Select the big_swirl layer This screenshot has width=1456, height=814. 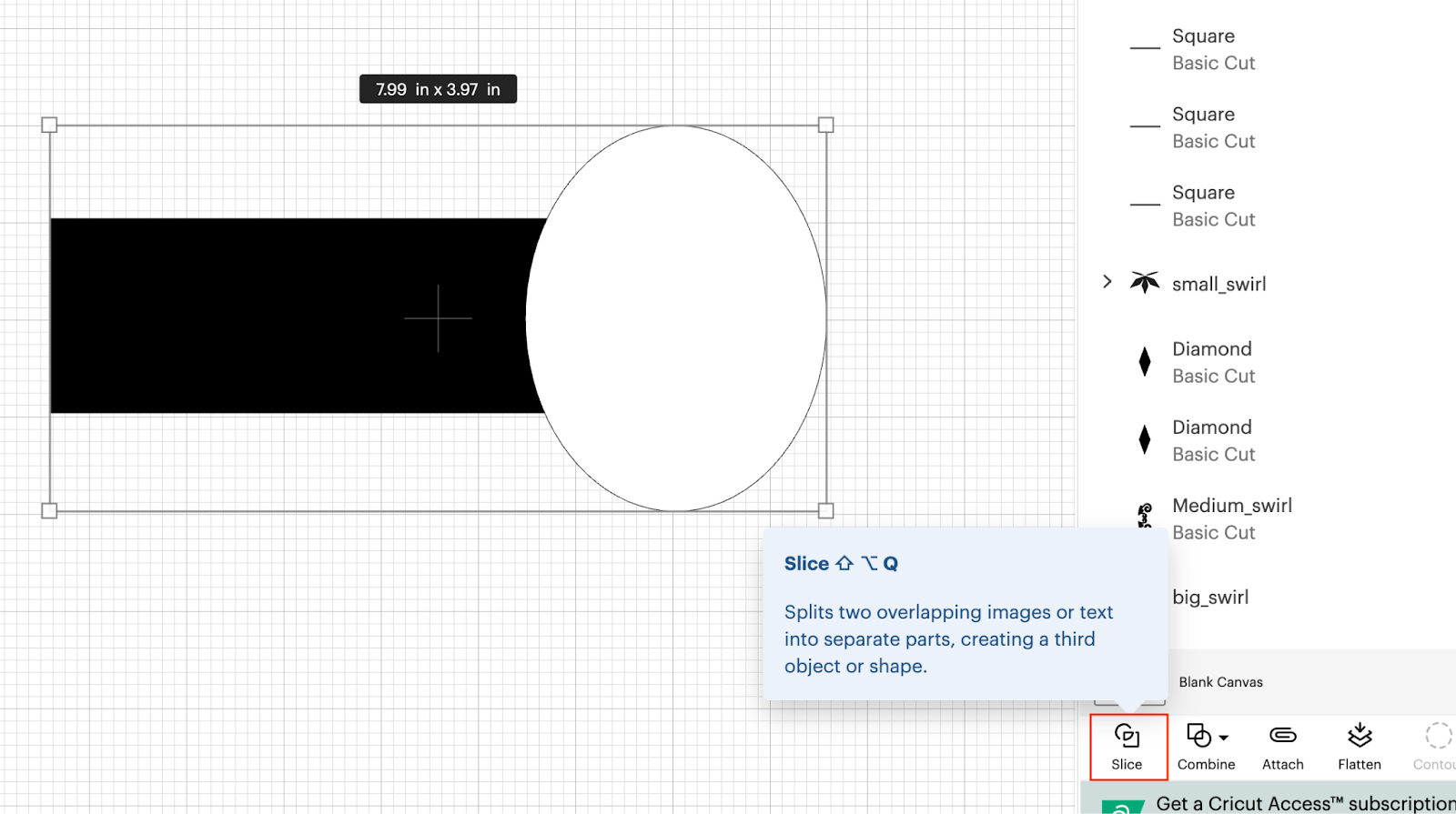pyautogui.click(x=1210, y=598)
